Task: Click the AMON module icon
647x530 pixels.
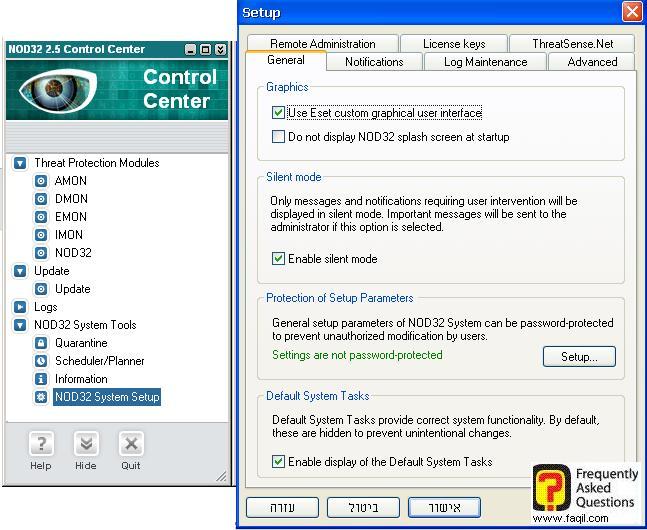Action: pyautogui.click(x=41, y=181)
